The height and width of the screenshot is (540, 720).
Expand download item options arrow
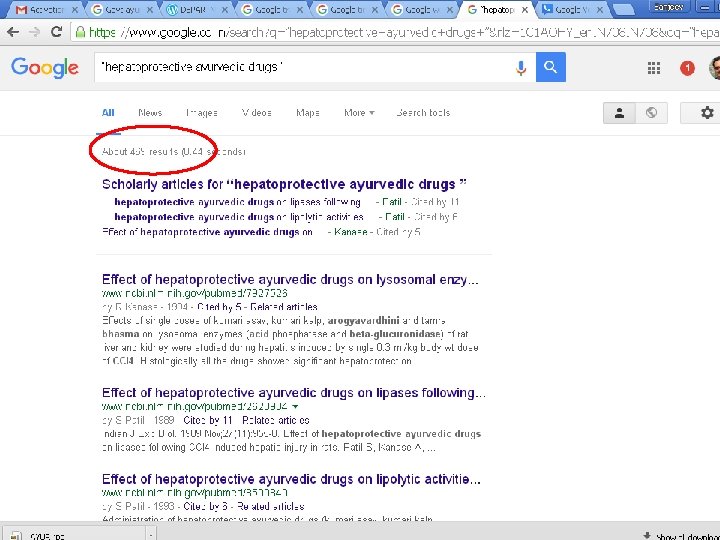[150, 535]
